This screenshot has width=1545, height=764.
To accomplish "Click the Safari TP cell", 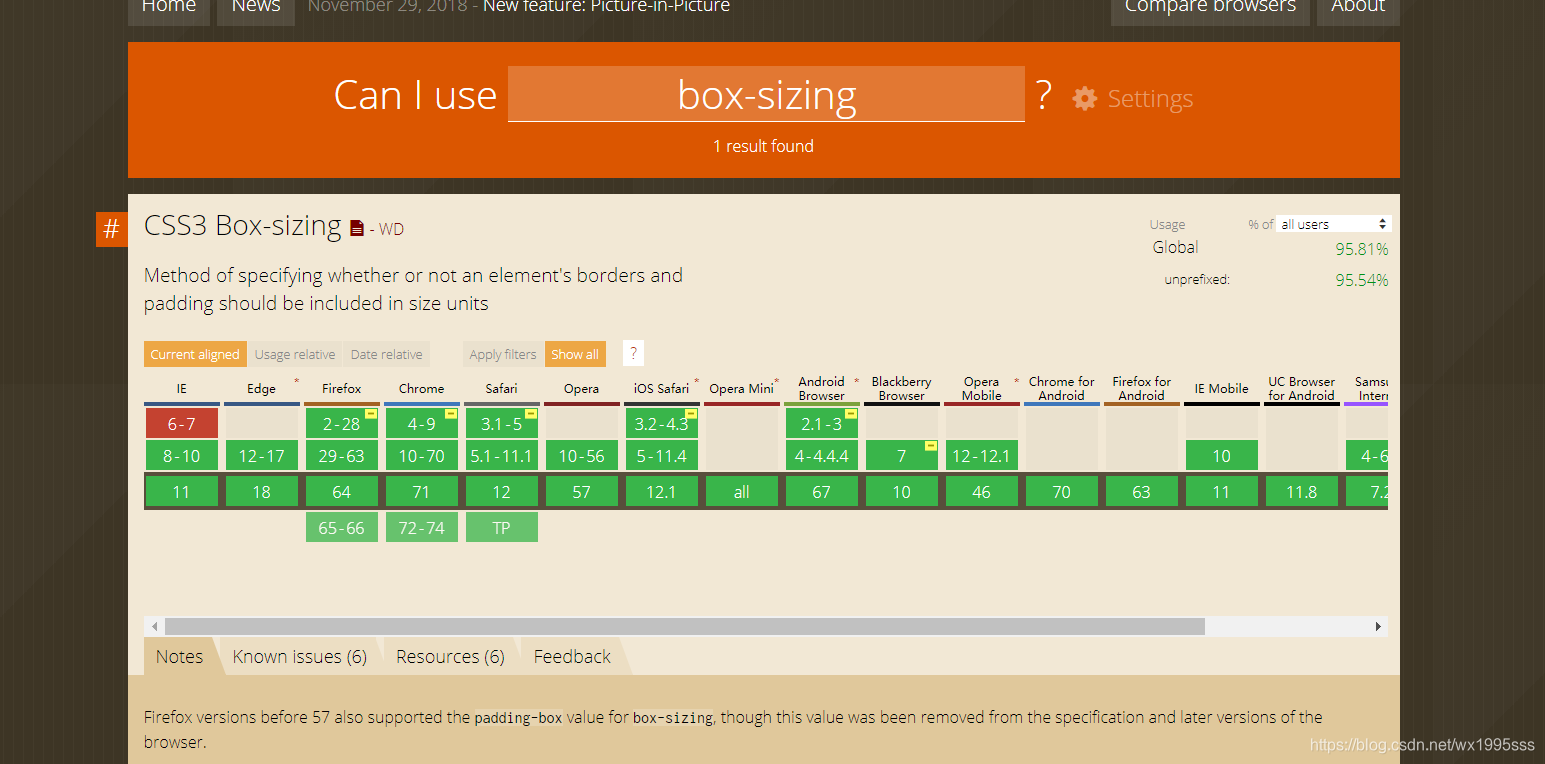I will click(502, 527).
